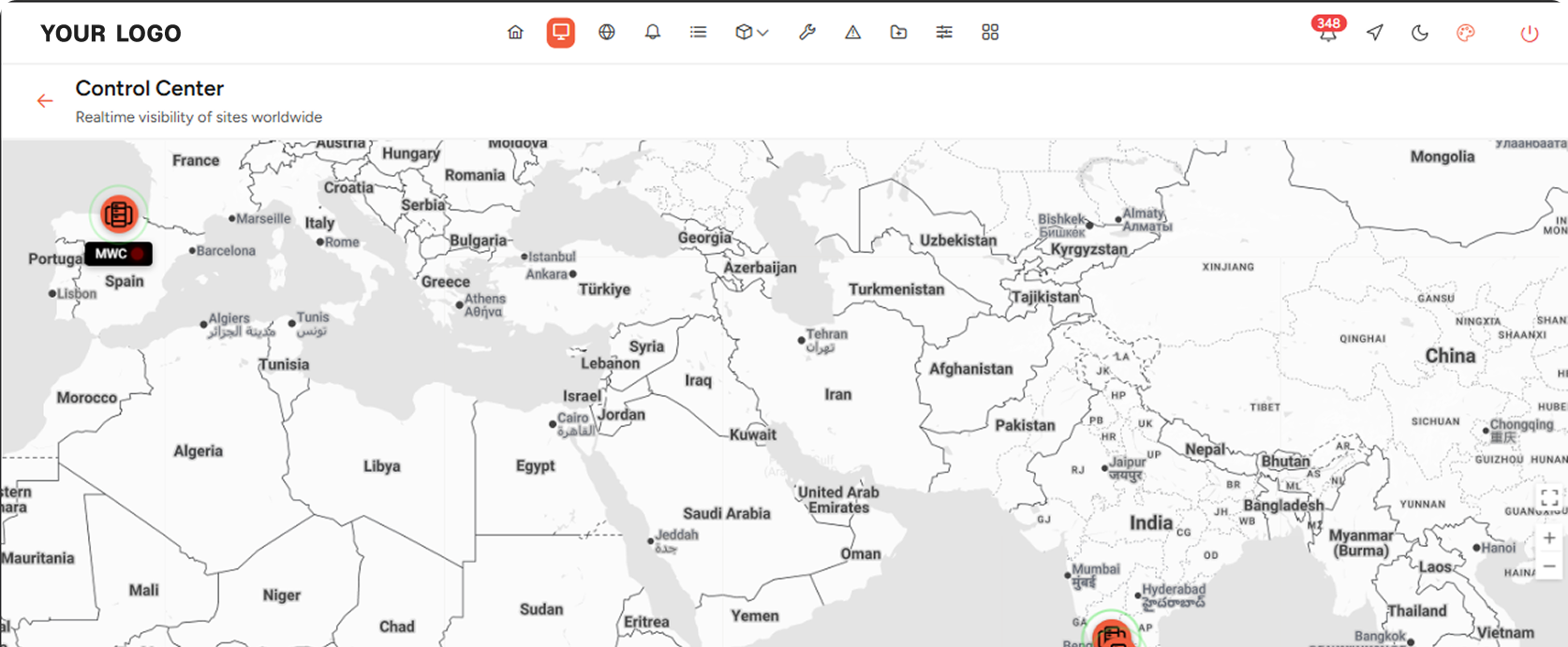The image size is (1568, 647).
Task: Zoom out the map with minus
Action: click(x=1549, y=566)
